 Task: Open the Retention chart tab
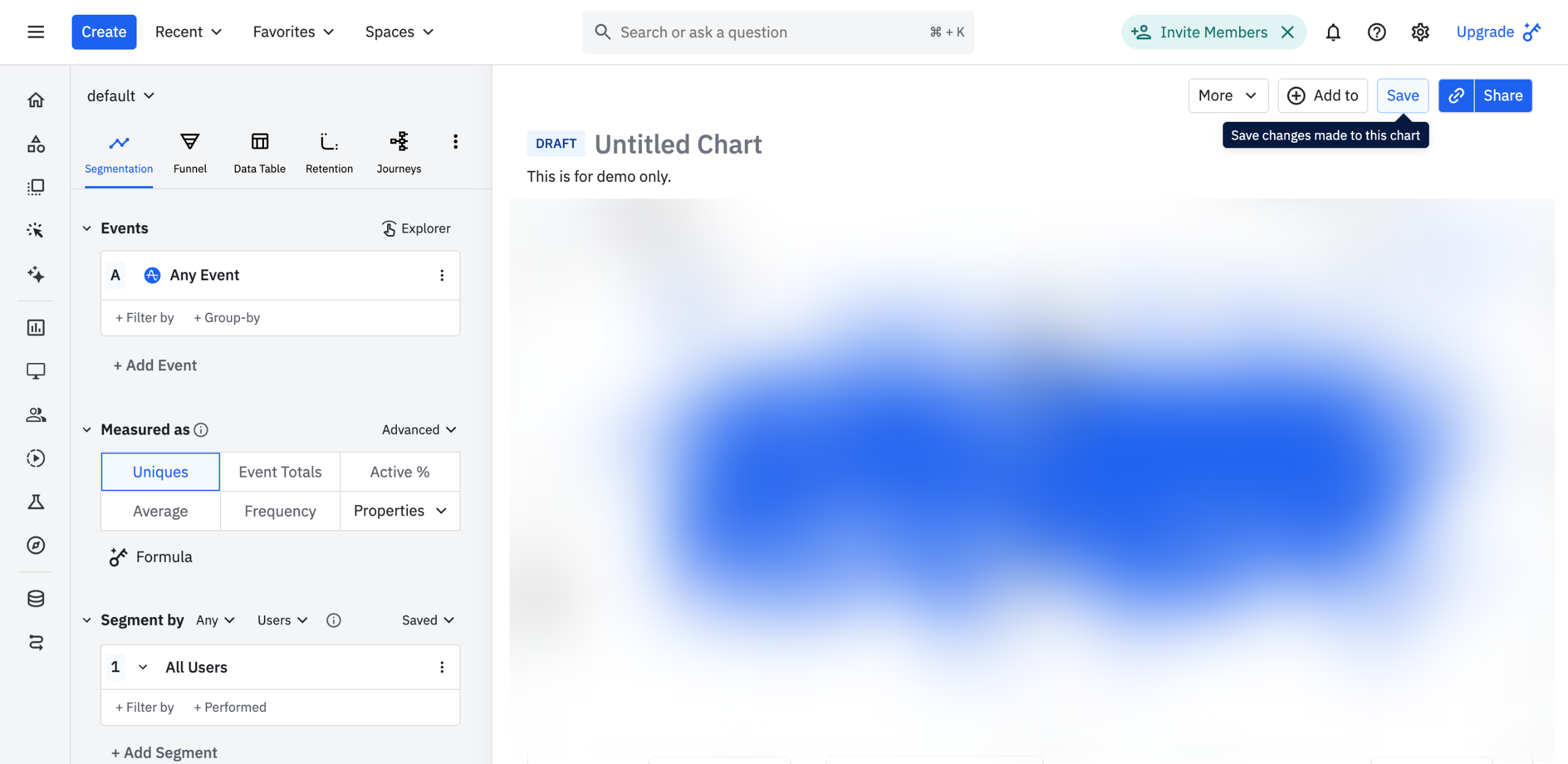[329, 152]
